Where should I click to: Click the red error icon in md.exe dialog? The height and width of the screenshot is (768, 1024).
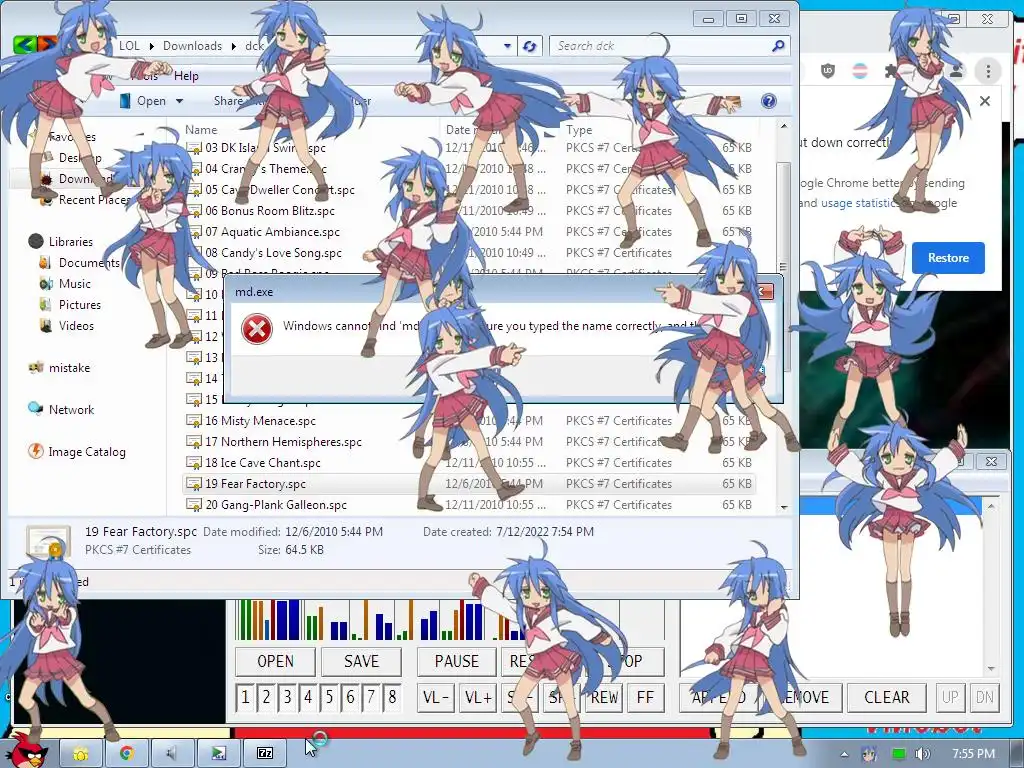pyautogui.click(x=256, y=328)
